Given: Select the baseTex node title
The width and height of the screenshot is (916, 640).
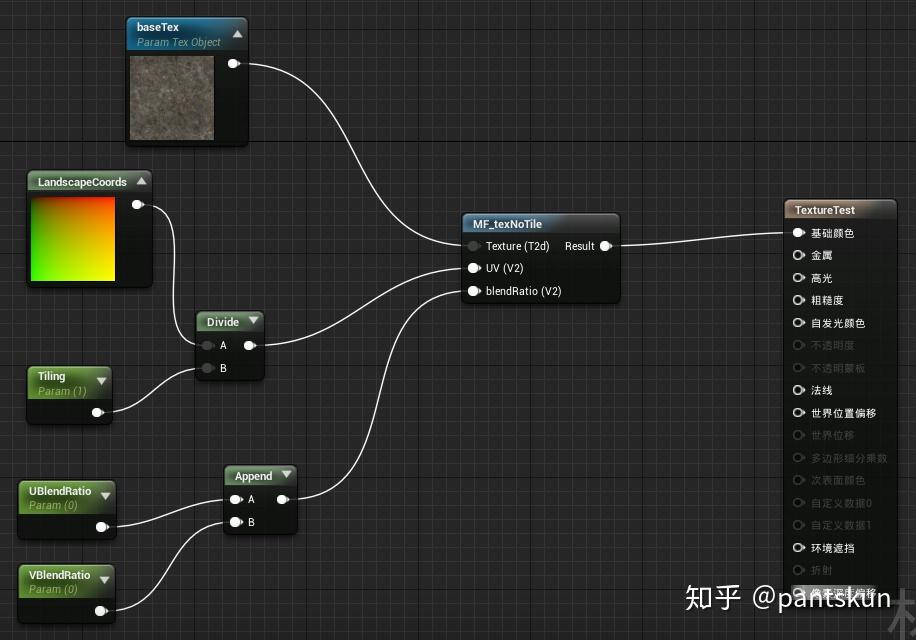Looking at the screenshot, I should 157,27.
